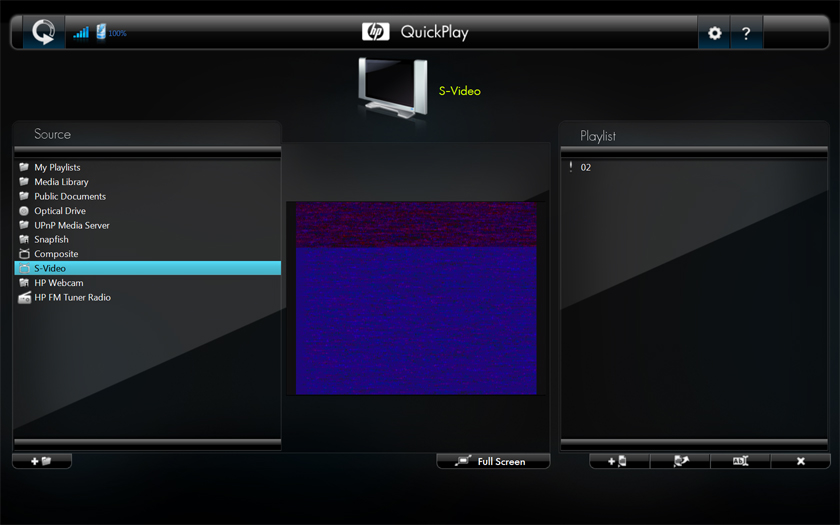Image resolution: width=840 pixels, height=525 pixels.
Task: Choose the Optical Drive source
Action: pos(147,211)
